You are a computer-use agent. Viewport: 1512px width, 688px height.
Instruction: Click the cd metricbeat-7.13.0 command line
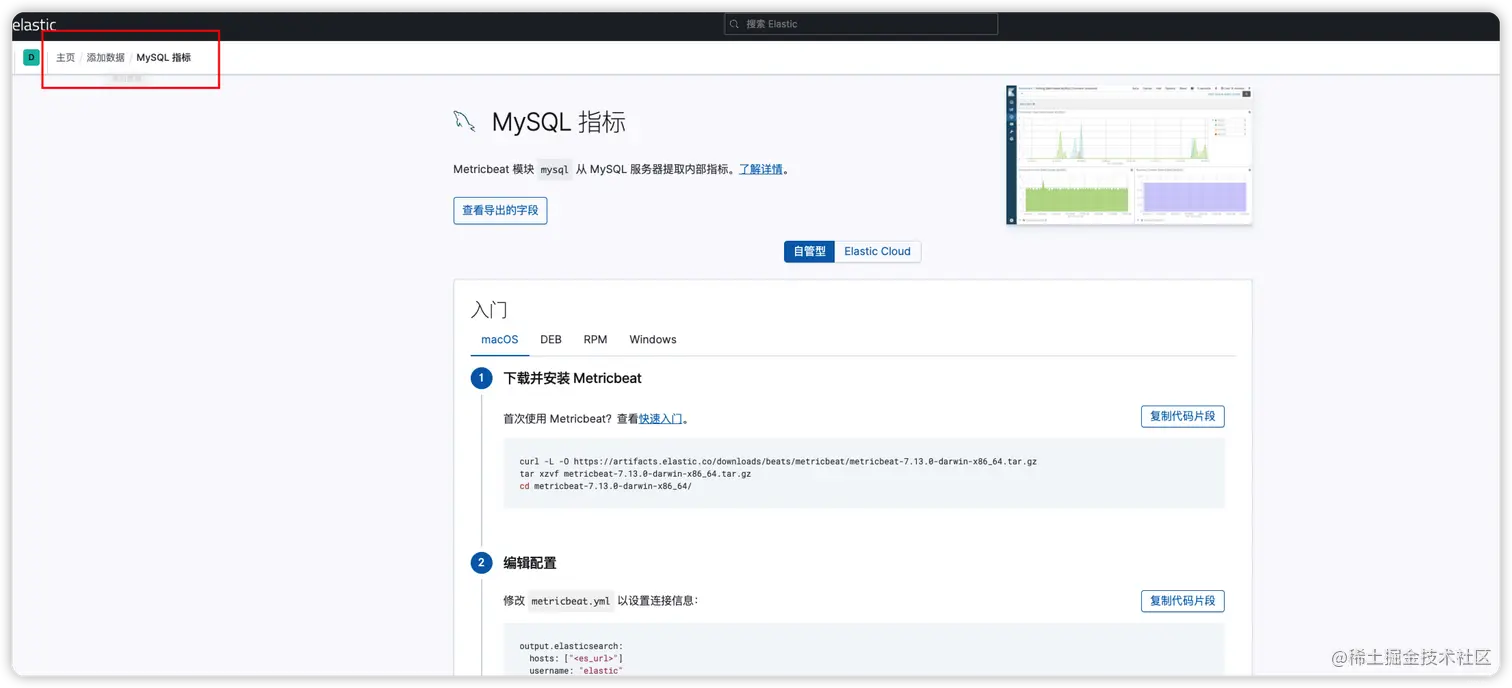(605, 486)
